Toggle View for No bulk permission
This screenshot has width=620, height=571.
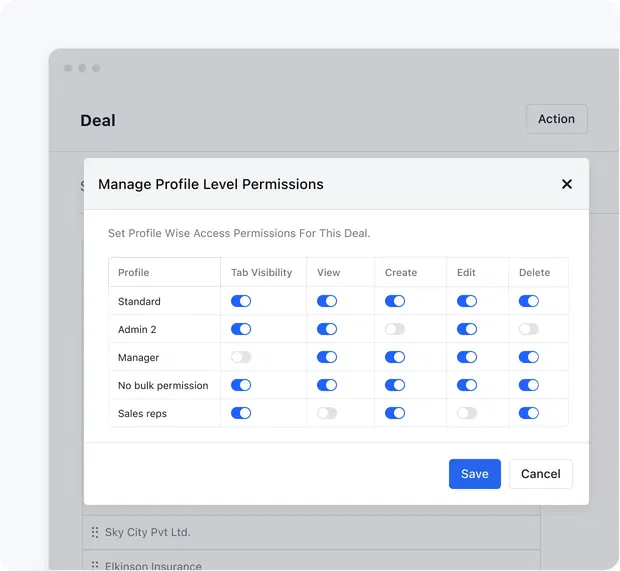coord(327,385)
